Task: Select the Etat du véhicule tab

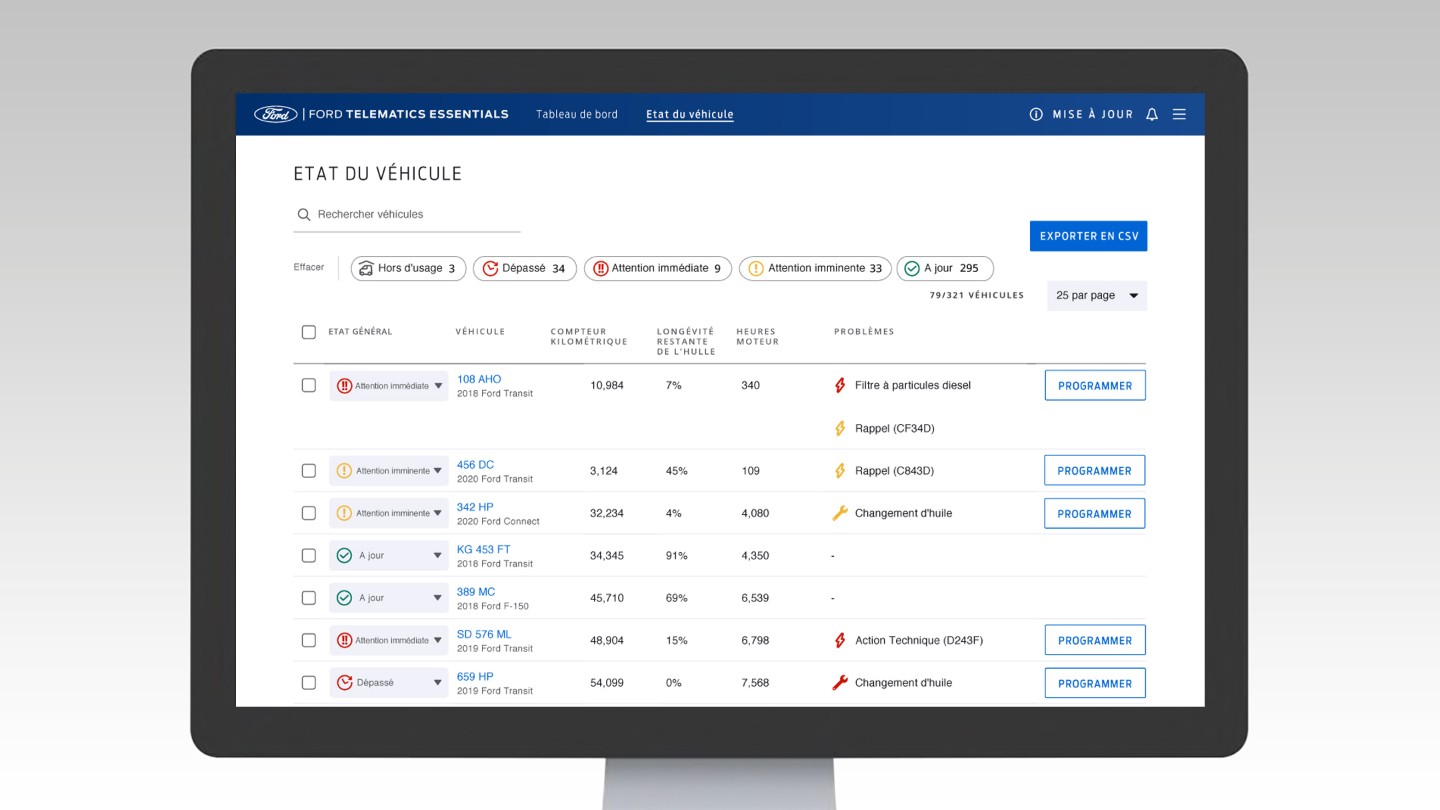Action: tap(690, 114)
